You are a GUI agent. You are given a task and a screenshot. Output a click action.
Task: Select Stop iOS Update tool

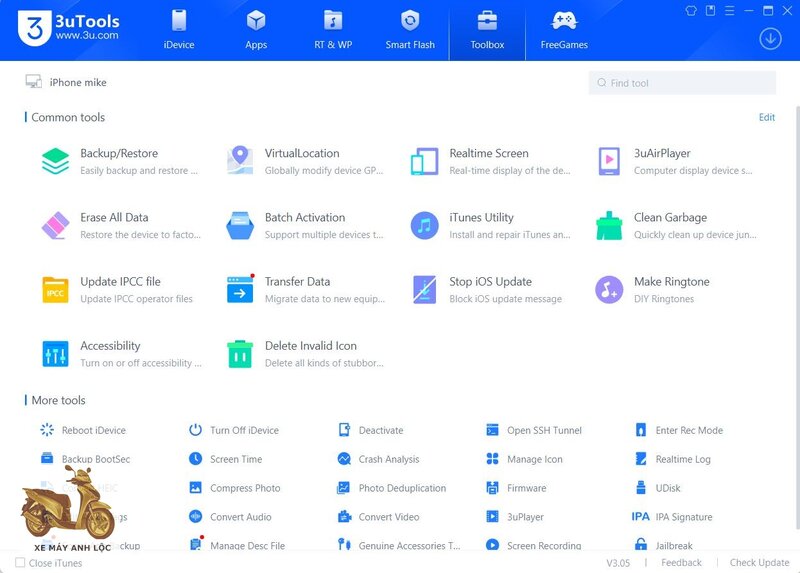486,290
